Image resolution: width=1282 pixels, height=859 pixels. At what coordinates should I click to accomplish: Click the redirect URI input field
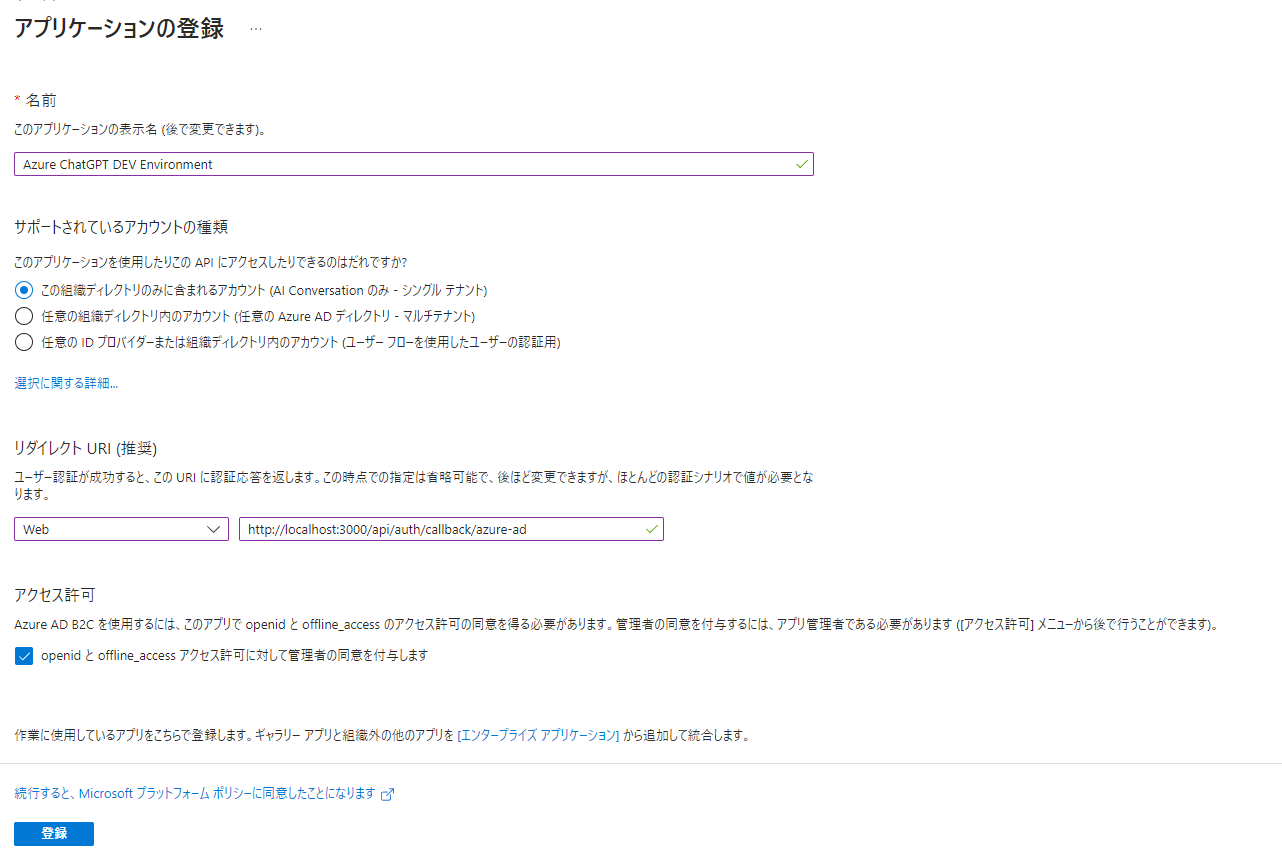click(x=451, y=529)
